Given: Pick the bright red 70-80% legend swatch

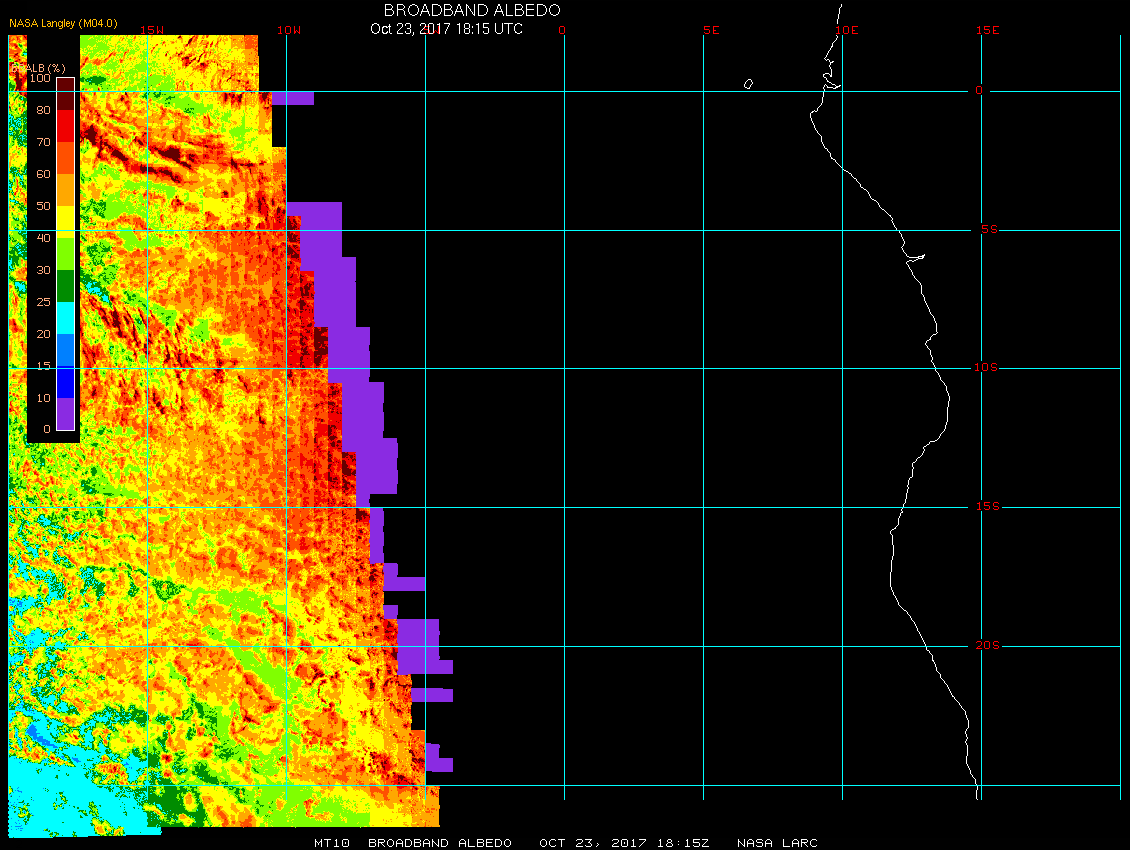Looking at the screenshot, I should (x=66, y=126).
